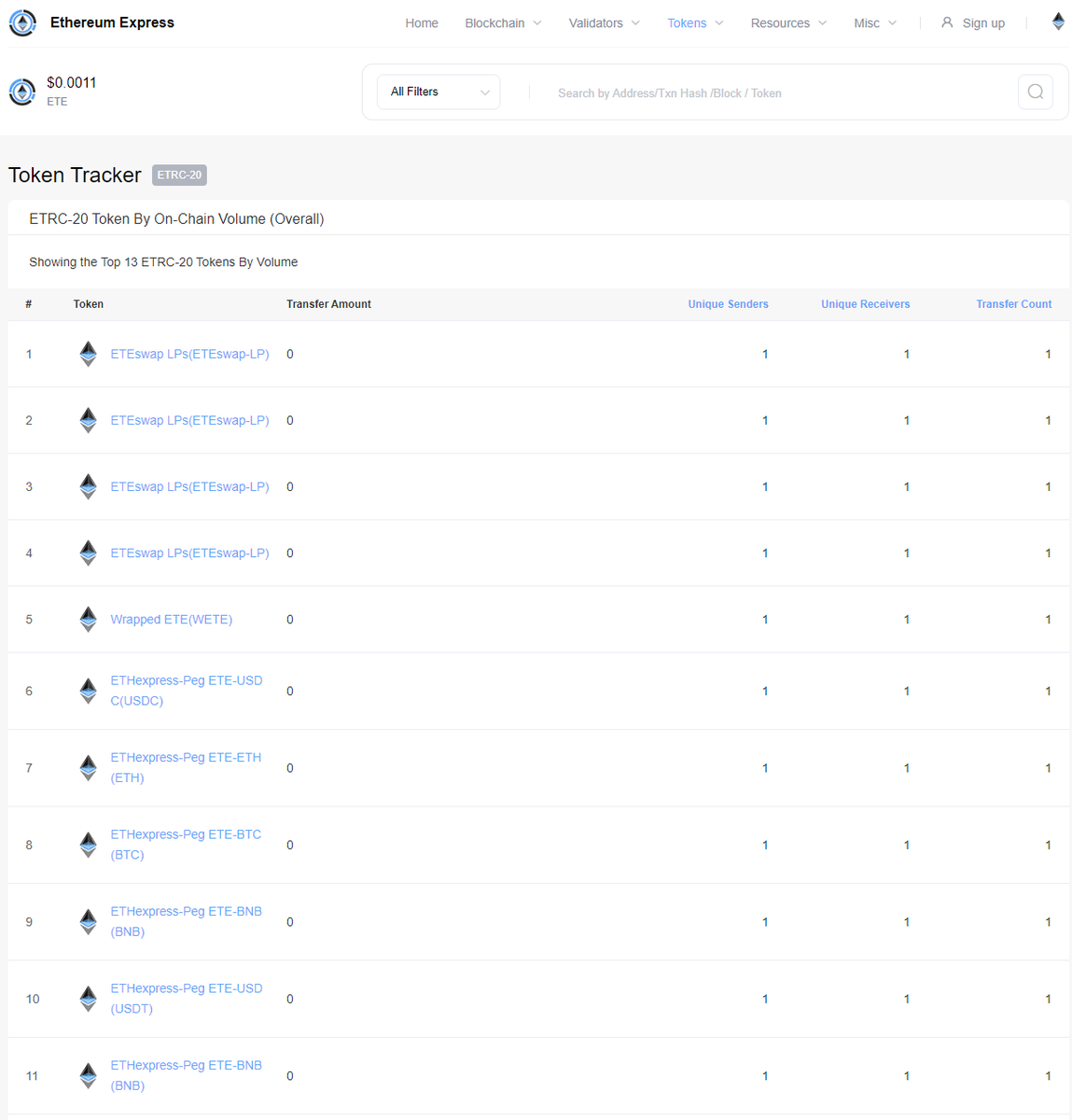This screenshot has height=1120, width=1072.
Task: Click the ETEswap LPs token logo in row 1
Action: (x=88, y=354)
